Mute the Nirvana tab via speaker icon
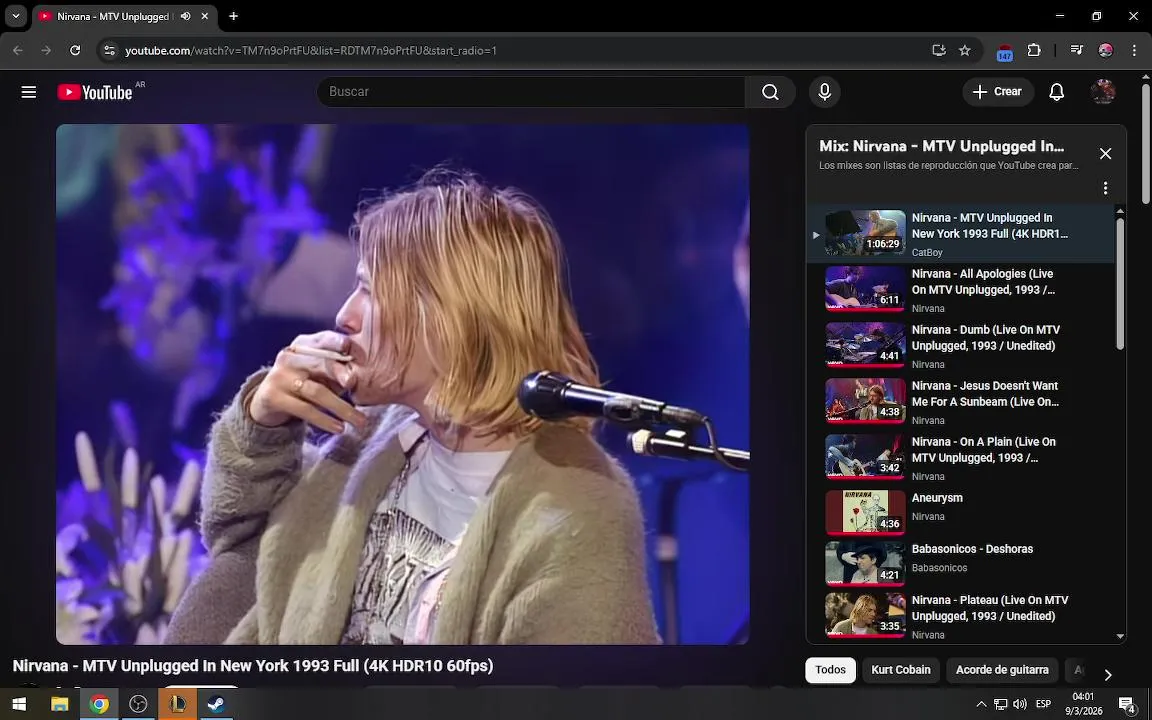Viewport: 1152px width, 720px height. coord(185,16)
